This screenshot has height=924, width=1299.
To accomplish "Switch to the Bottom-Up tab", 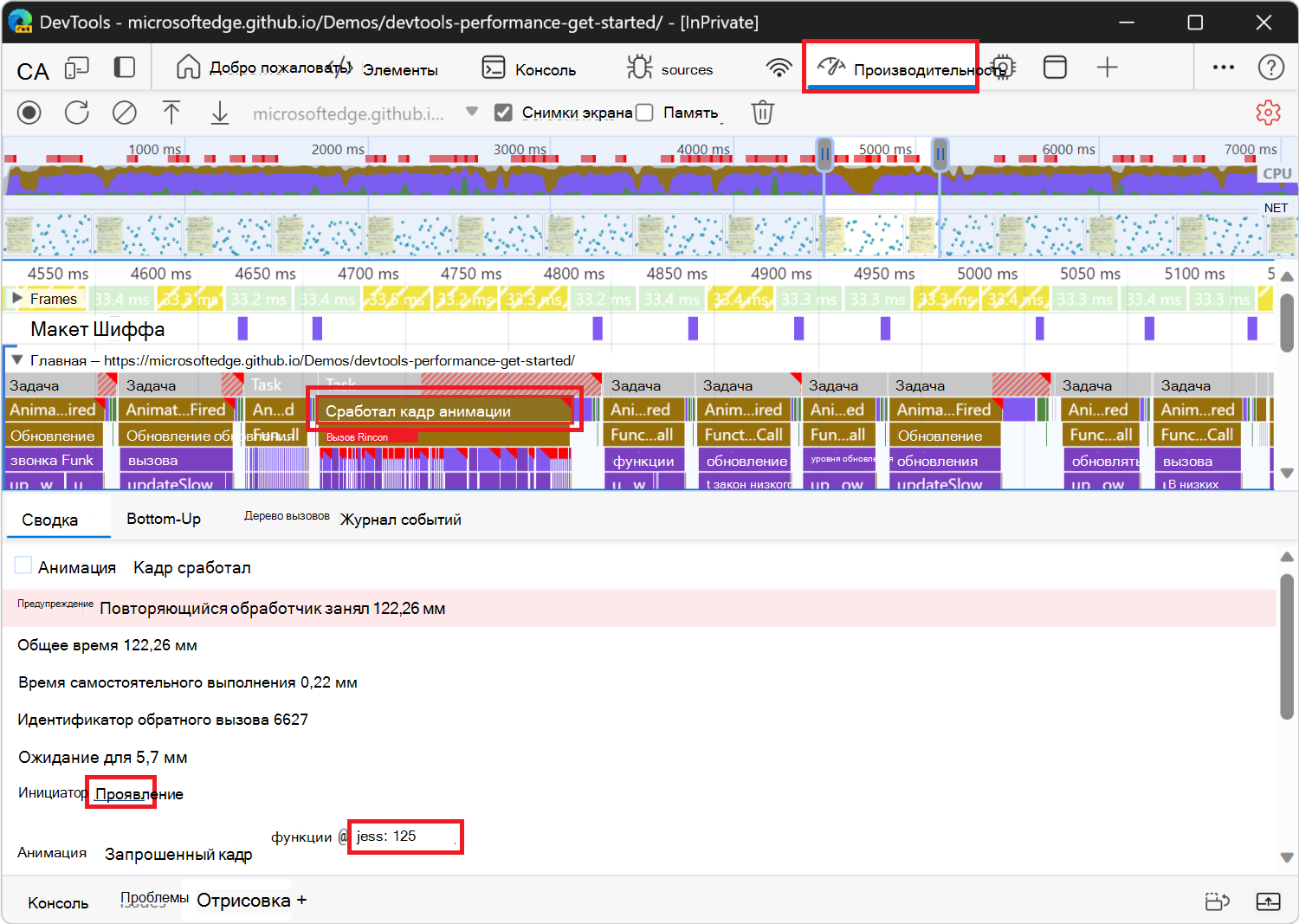I will coord(164,519).
